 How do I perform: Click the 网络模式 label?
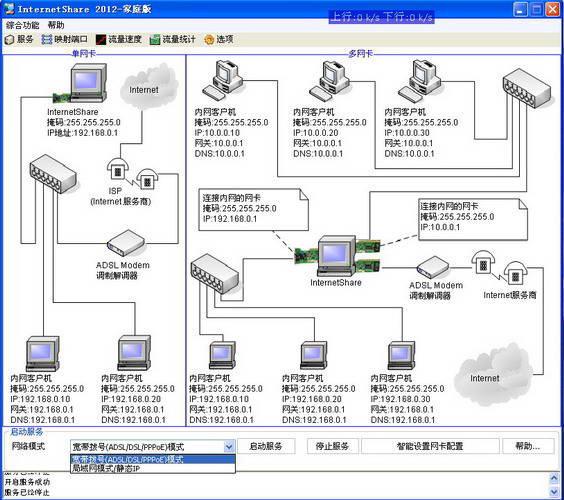click(x=28, y=446)
